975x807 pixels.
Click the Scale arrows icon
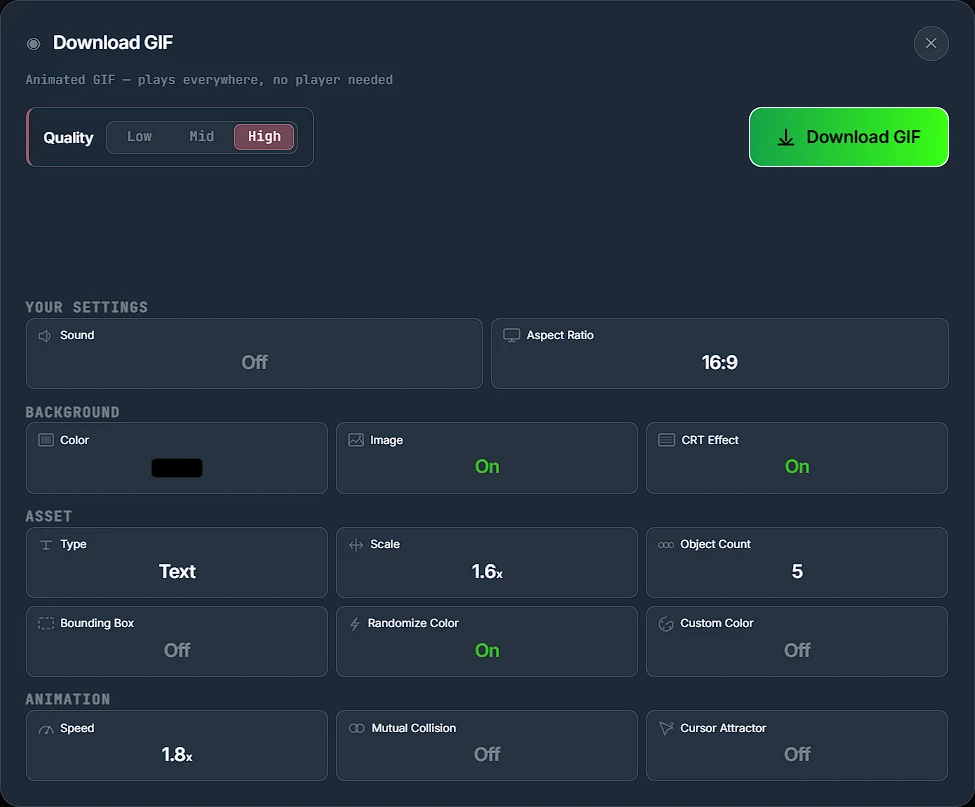coord(356,545)
